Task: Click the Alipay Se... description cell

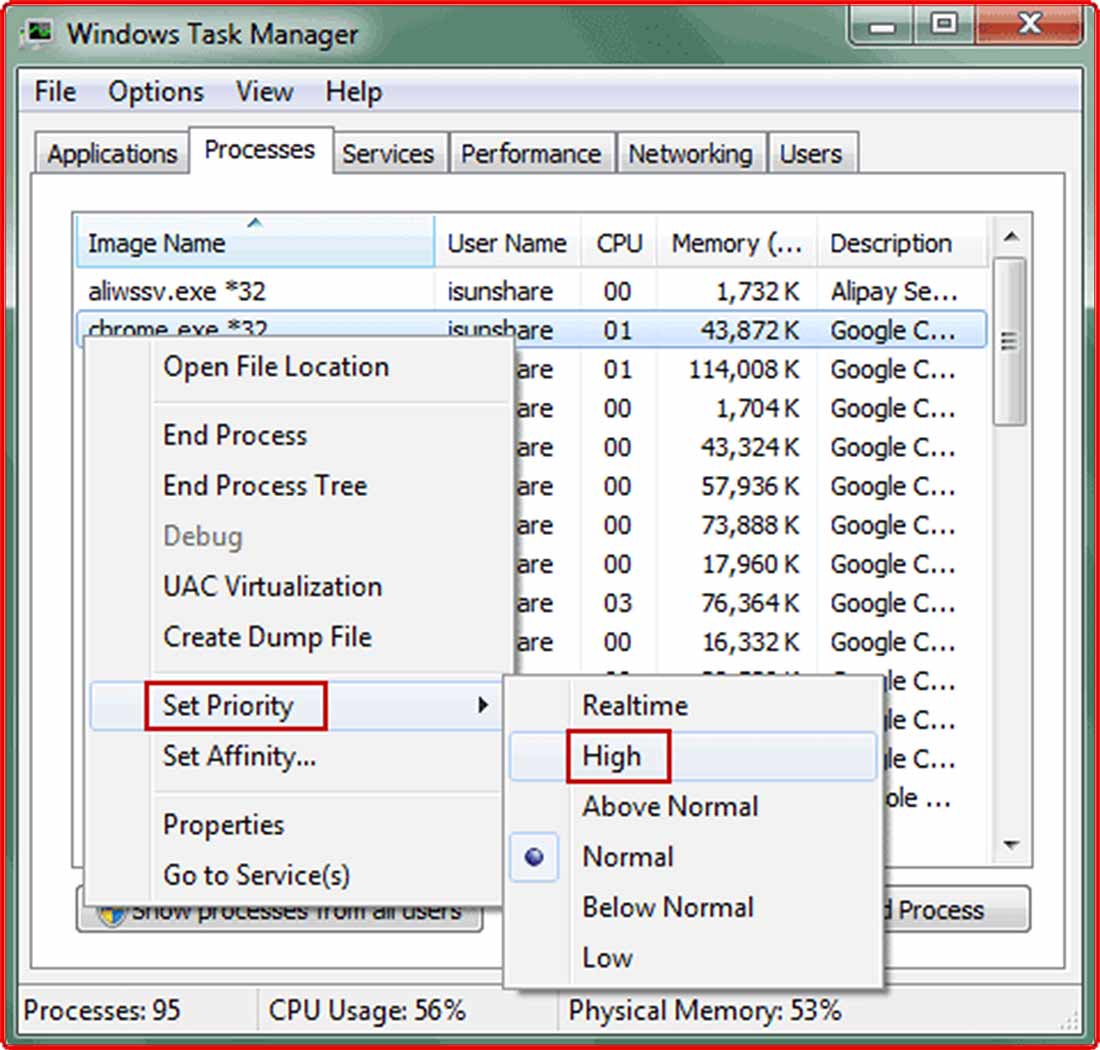Action: [x=894, y=291]
